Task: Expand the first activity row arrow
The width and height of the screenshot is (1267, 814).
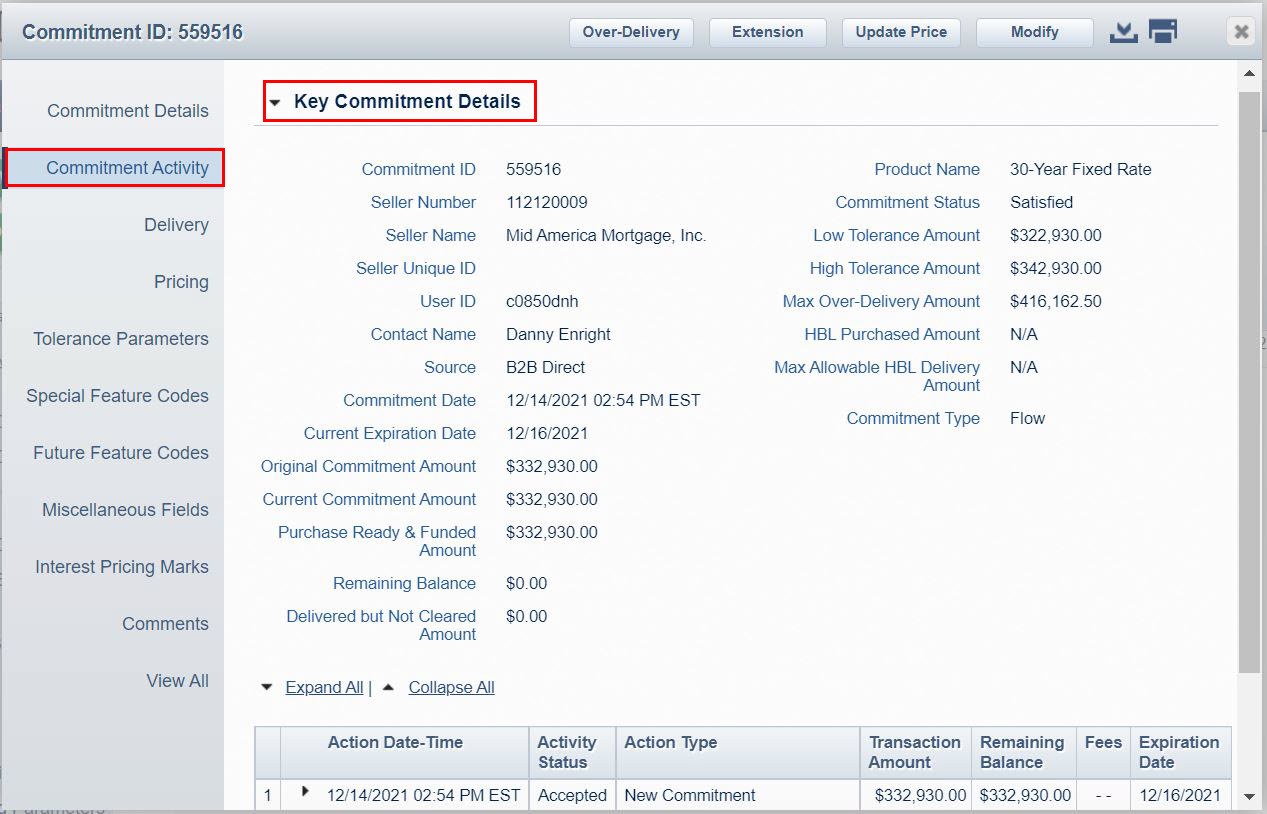Action: tap(305, 792)
